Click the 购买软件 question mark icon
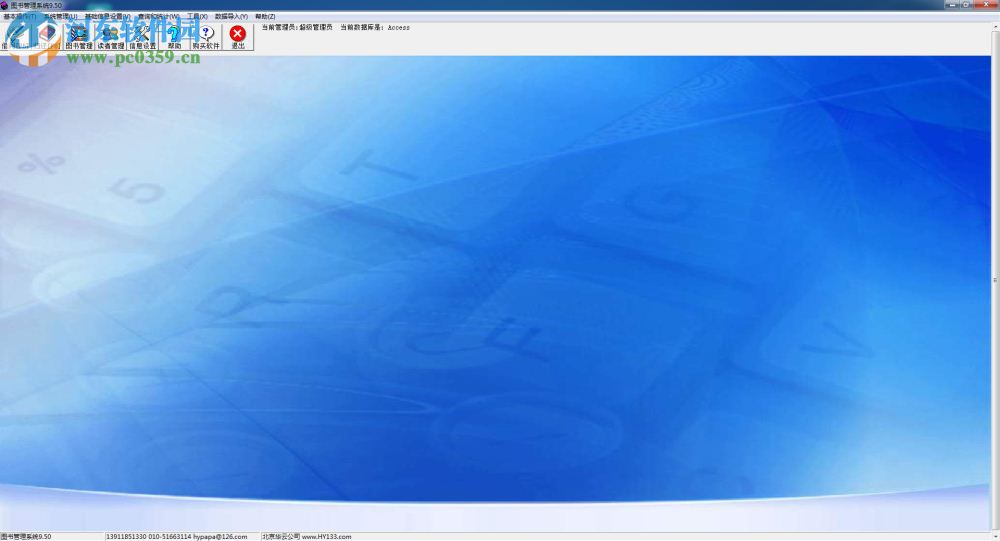The image size is (1000, 541). point(206,37)
